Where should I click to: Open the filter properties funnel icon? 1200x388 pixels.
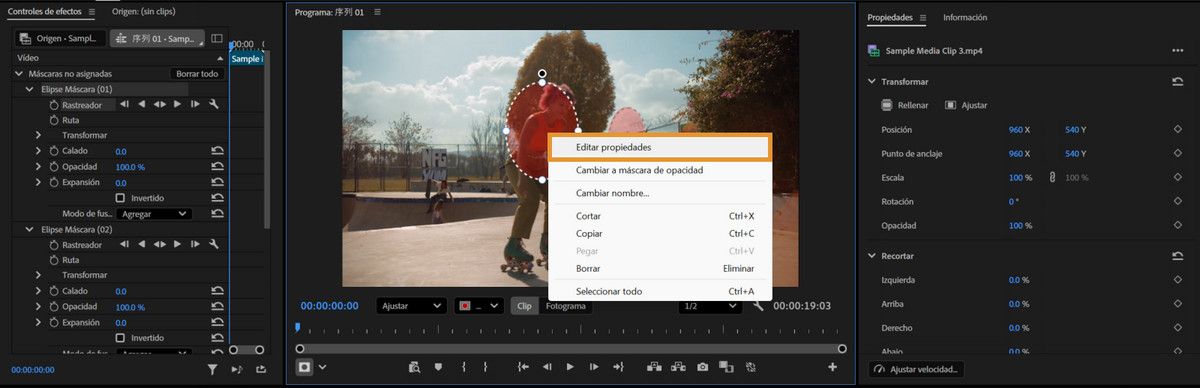[x=212, y=370]
